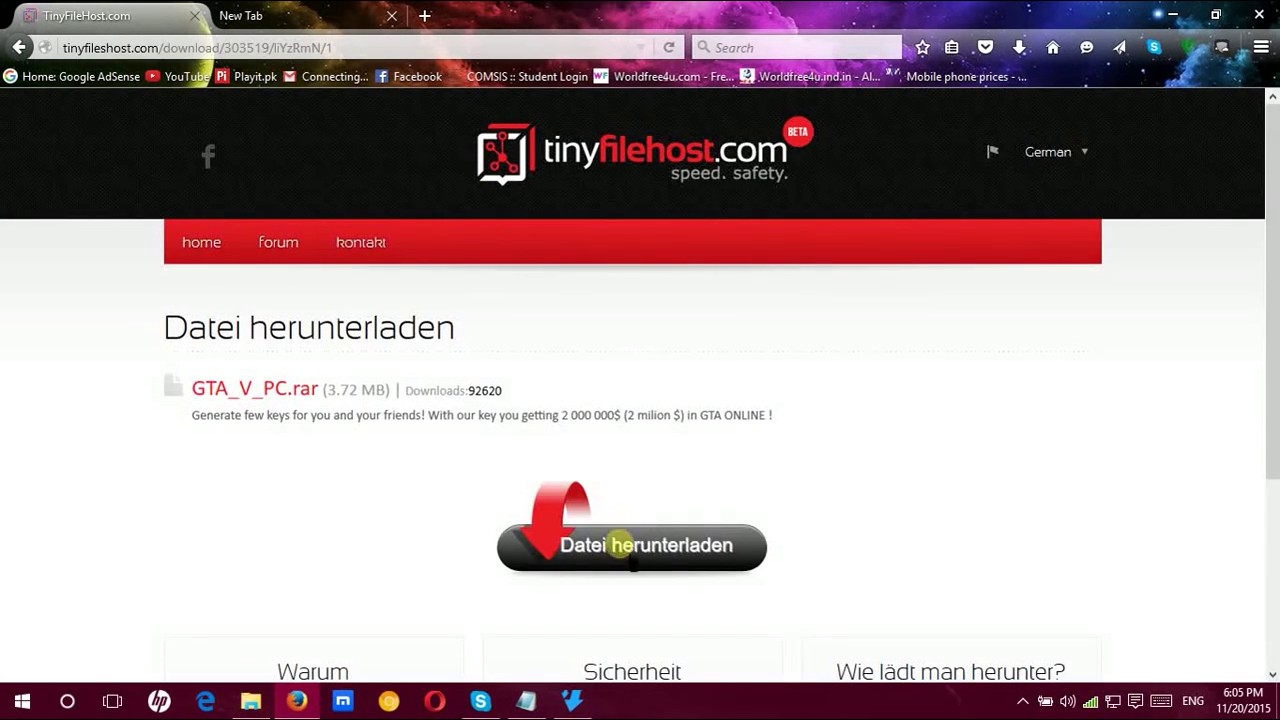
Task: Open the Connecting... bookmark
Action: coord(326,76)
